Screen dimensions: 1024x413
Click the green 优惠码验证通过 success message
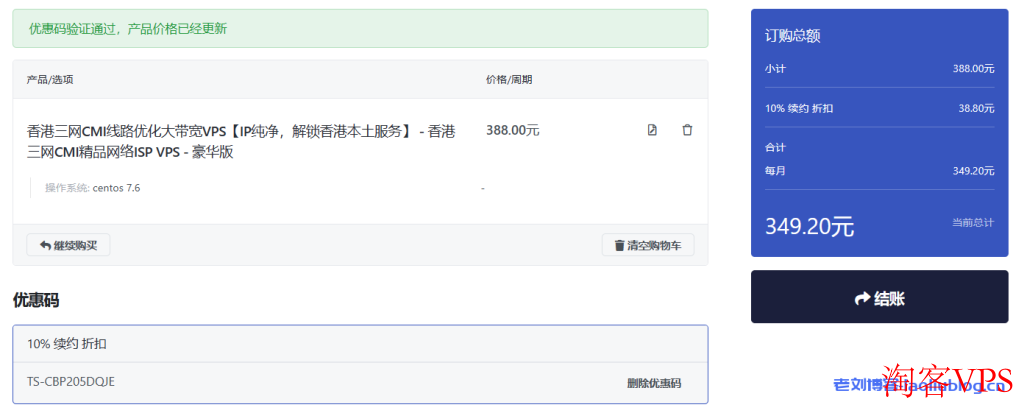point(360,28)
